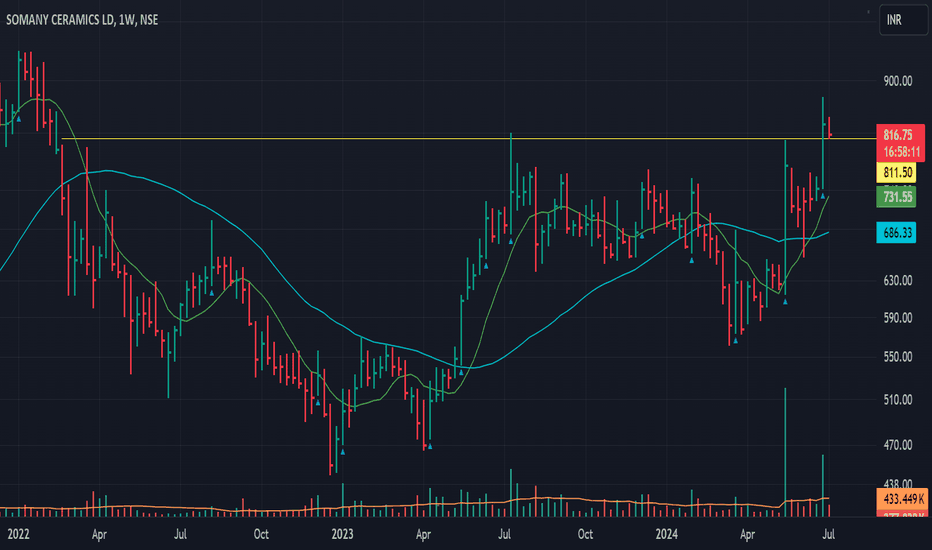This screenshot has height=550, width=932.
Task: Select the orange volume average line
Action: coord(416,505)
